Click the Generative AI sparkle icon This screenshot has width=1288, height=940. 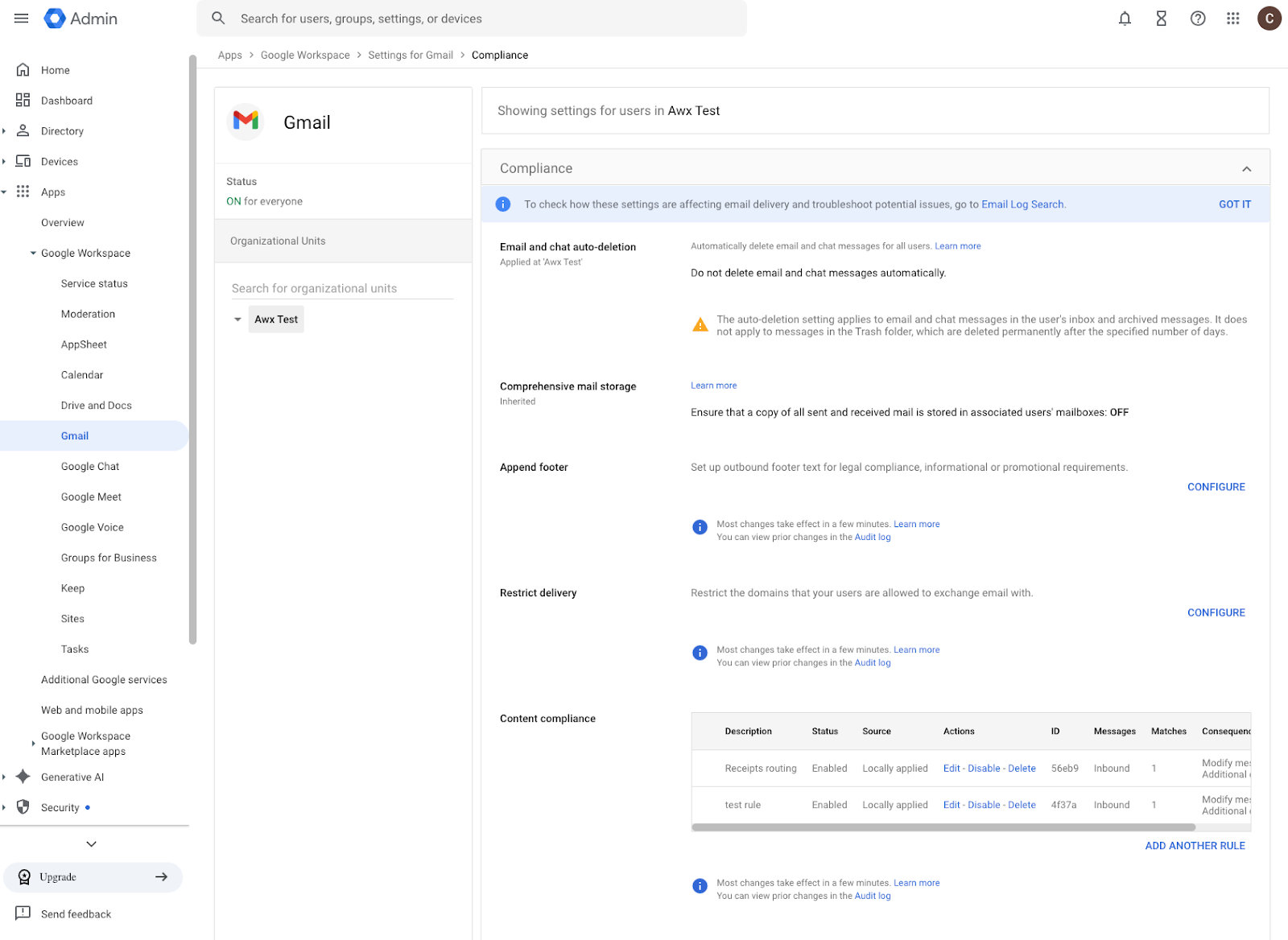point(23,777)
